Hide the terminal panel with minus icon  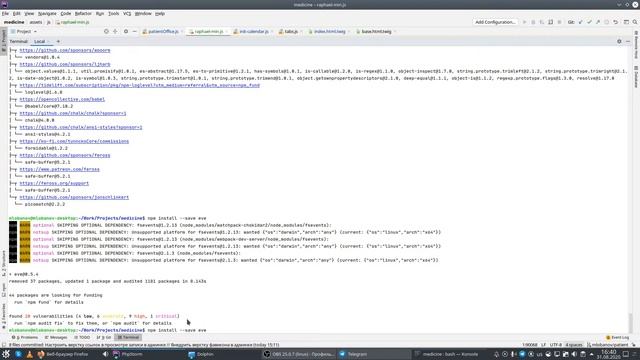click(x=628, y=41)
